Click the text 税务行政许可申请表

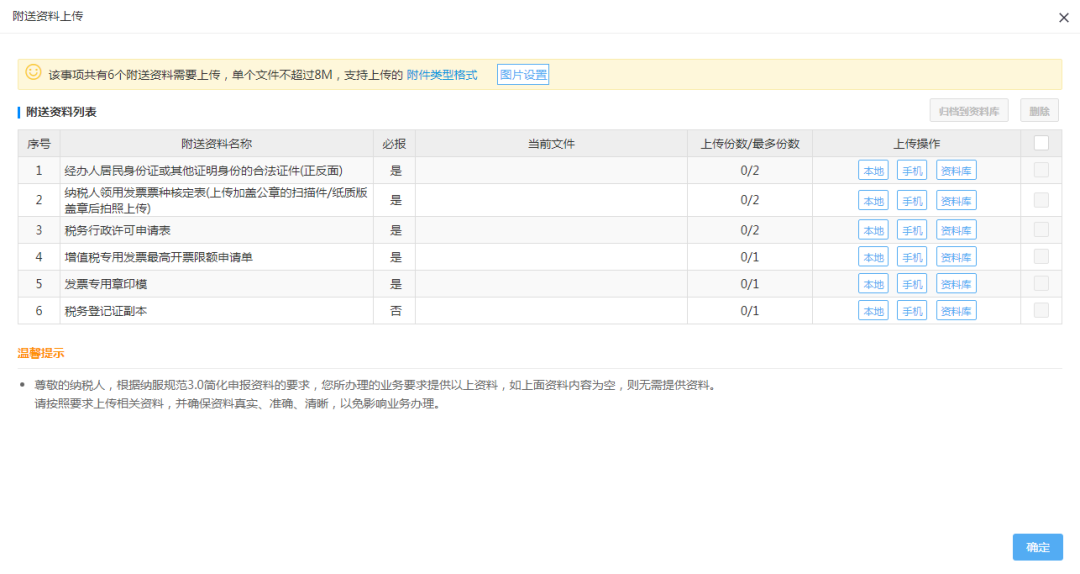(117, 230)
